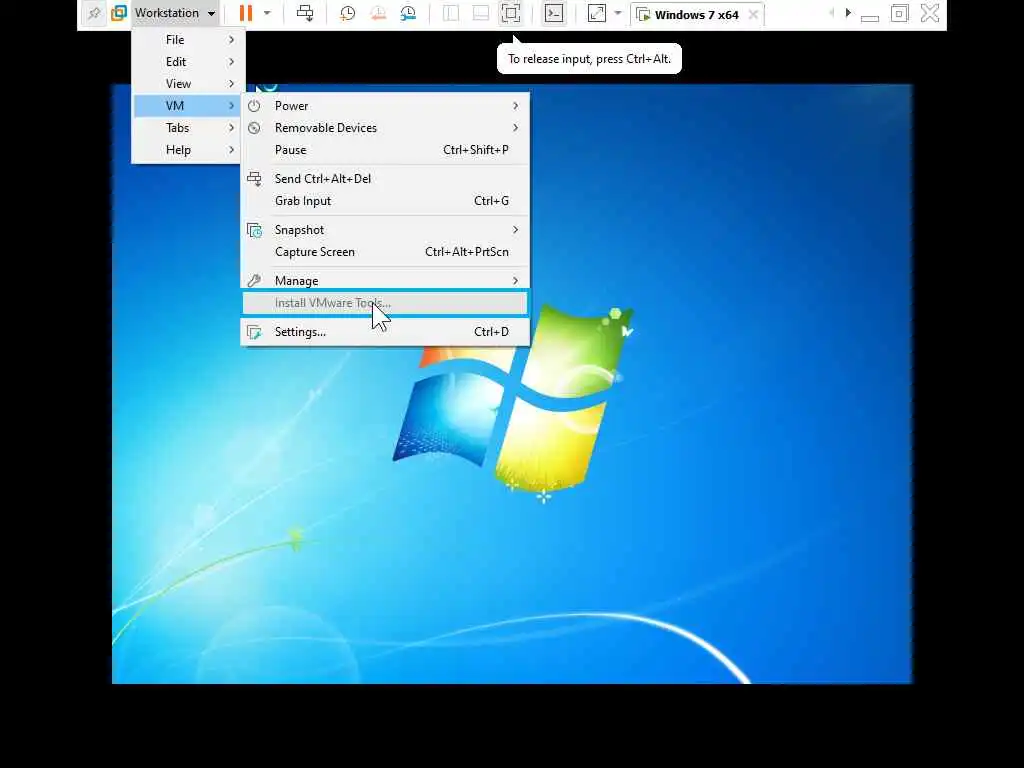Open the Edit submenu
This screenshot has width=1024, height=768.
coord(188,62)
